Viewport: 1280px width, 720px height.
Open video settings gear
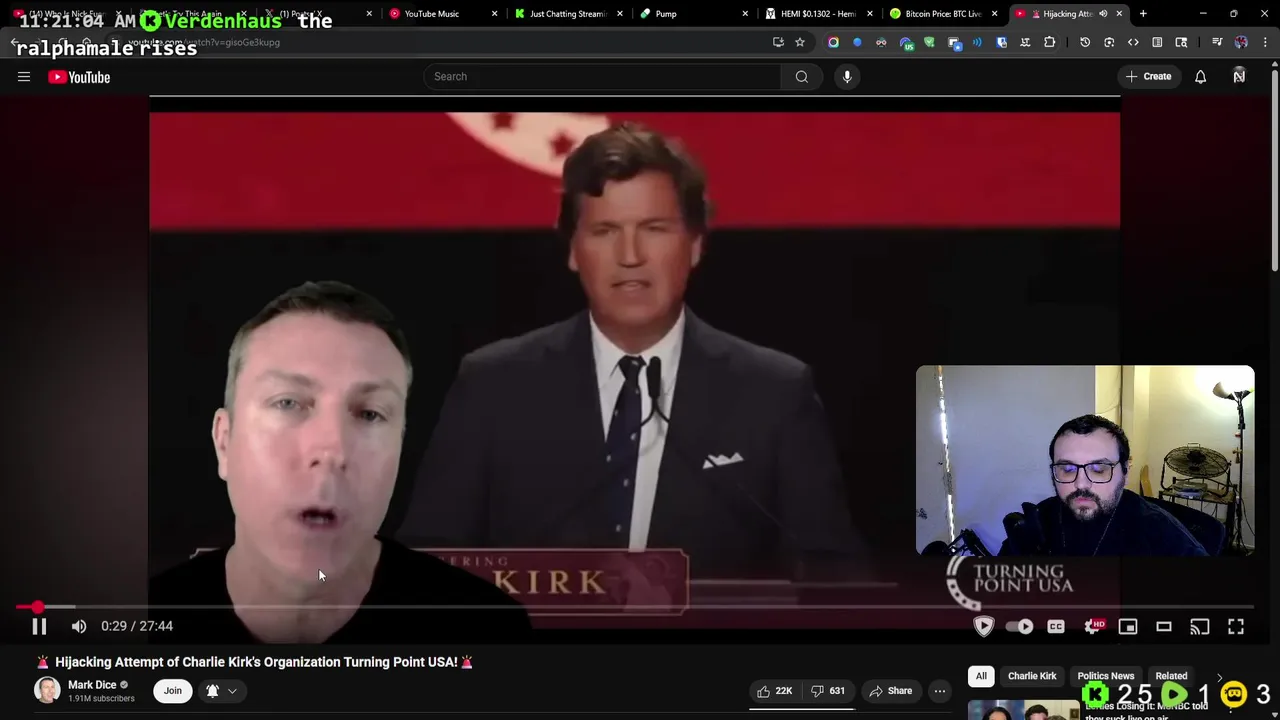coord(1092,626)
